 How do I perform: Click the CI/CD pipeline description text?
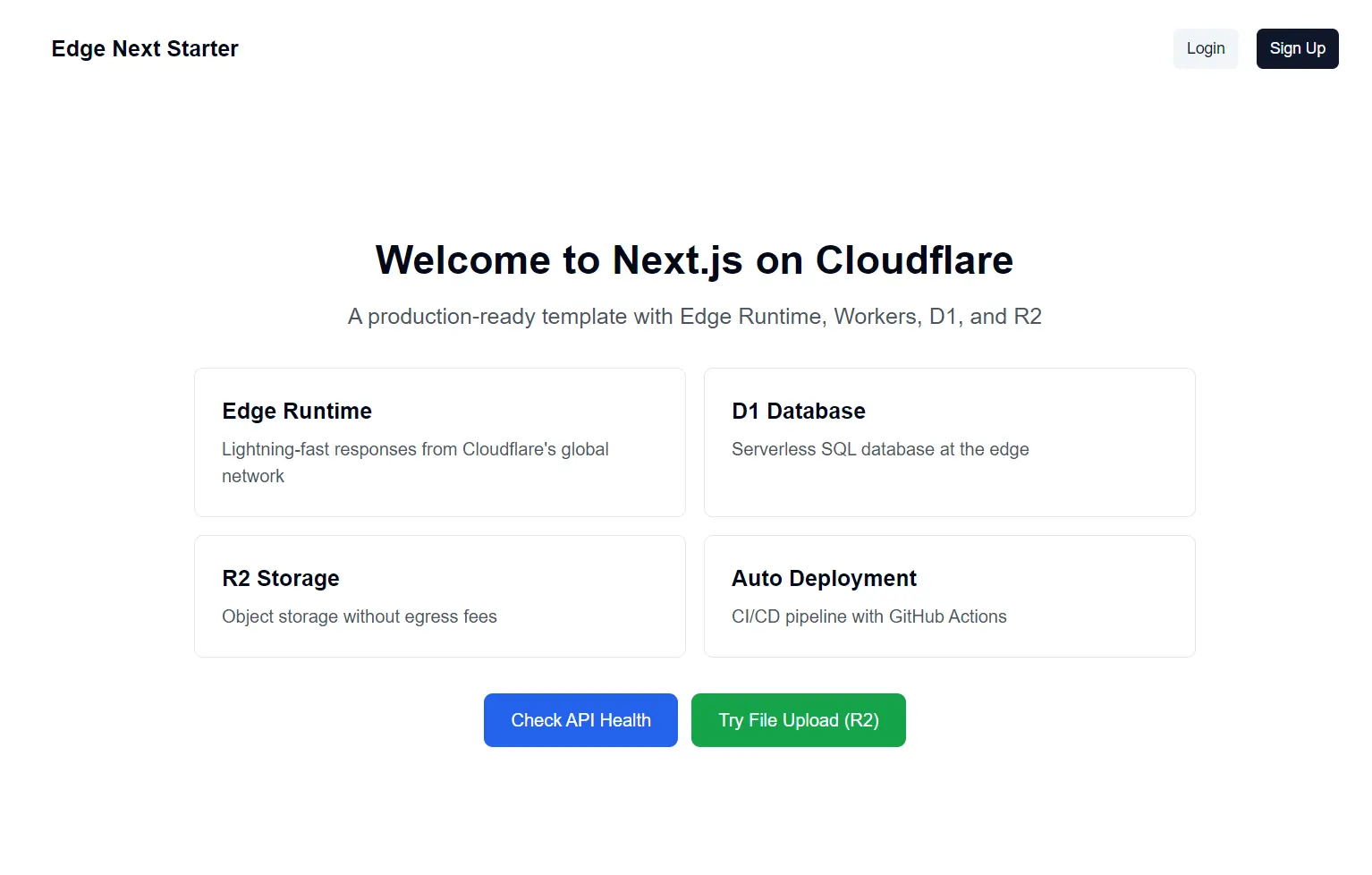pyautogui.click(x=868, y=616)
